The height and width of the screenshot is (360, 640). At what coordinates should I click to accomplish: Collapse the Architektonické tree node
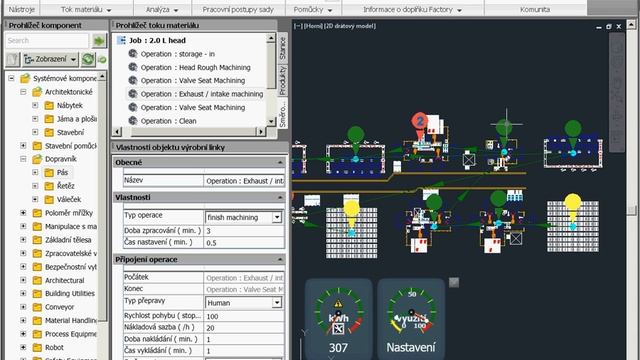tap(23, 92)
